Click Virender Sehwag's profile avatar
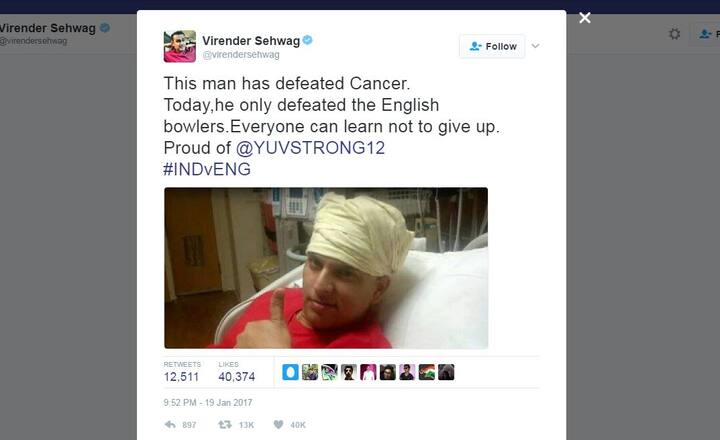Screen dimensions: 720x440 click(x=180, y=46)
